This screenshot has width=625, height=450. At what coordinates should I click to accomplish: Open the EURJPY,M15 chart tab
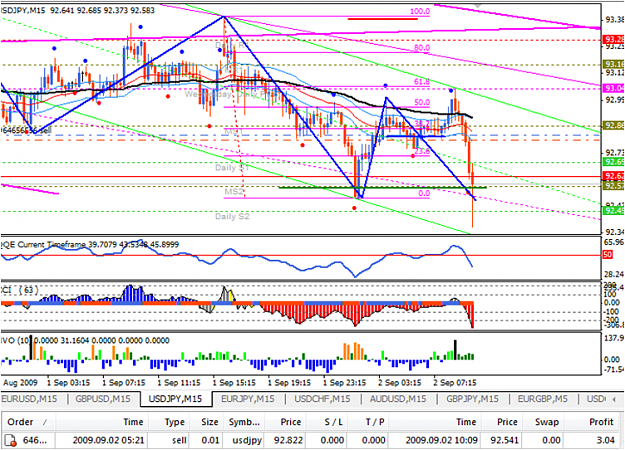[x=248, y=399]
